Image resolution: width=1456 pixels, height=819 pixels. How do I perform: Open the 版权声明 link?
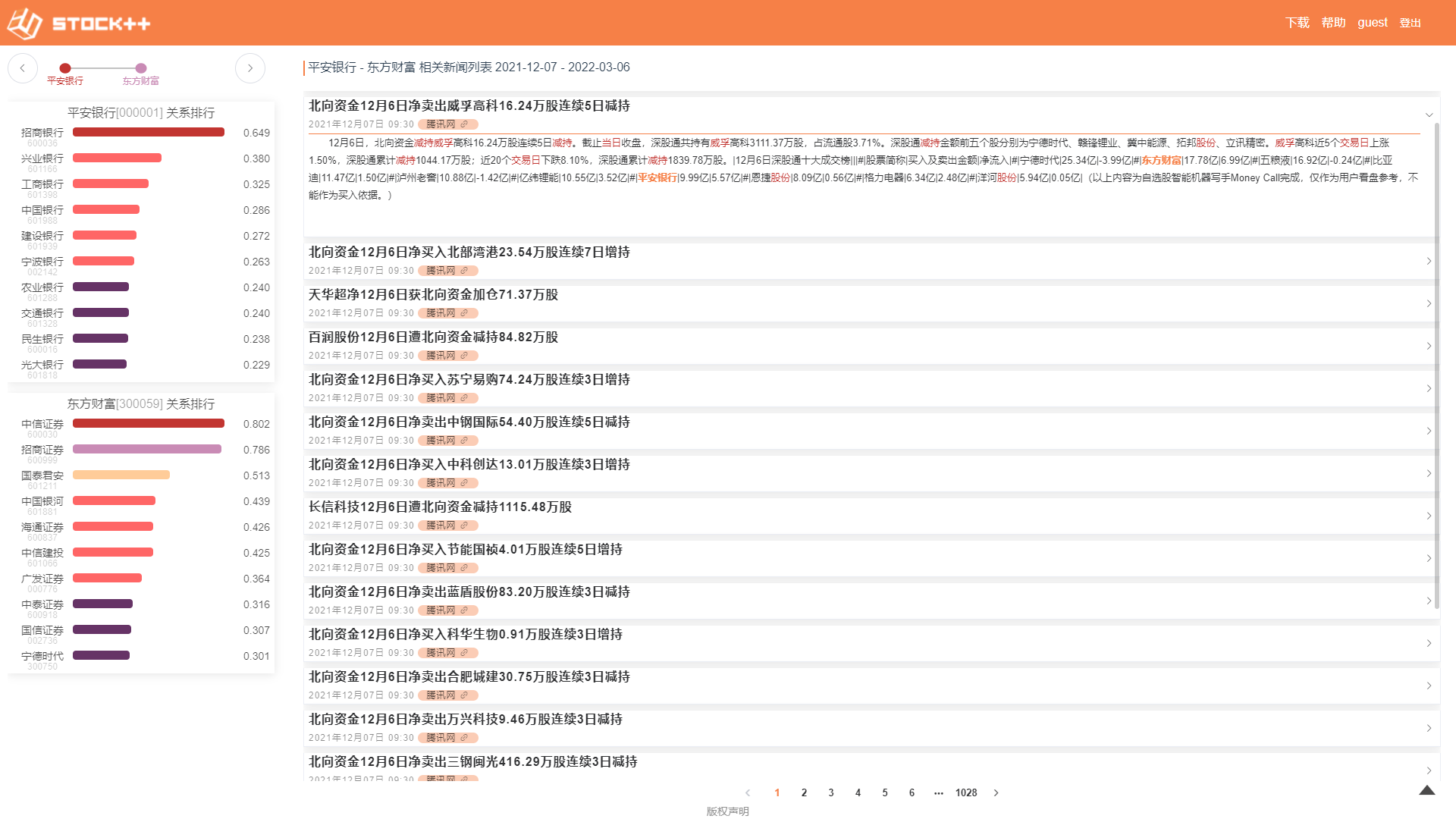(727, 811)
